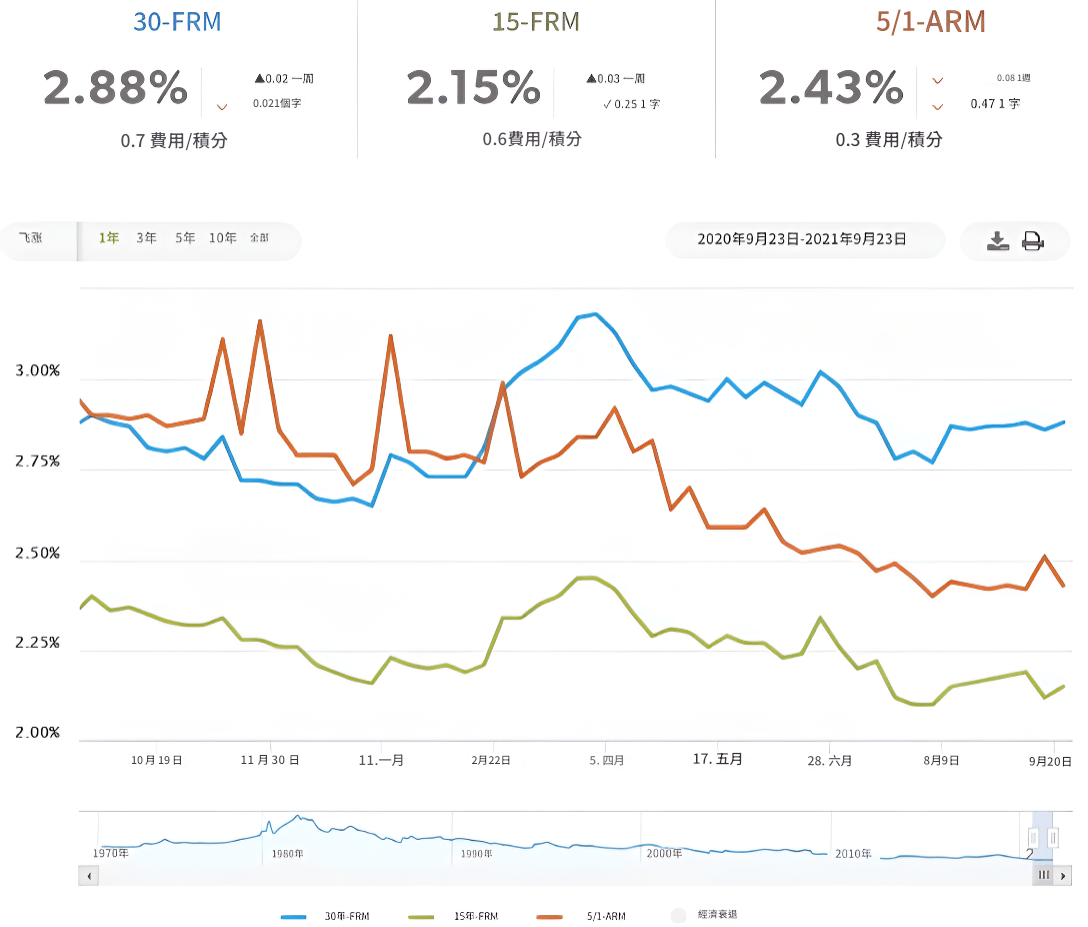Toggle the 15年-FRM legend series

point(453,917)
